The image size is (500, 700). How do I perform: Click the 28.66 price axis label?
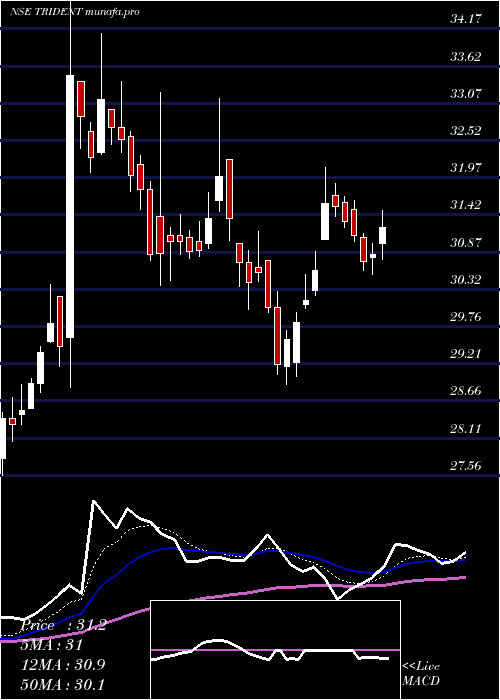[466, 391]
